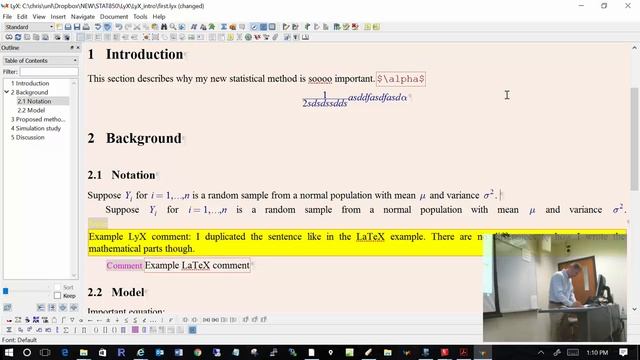Image resolution: width=640 pixels, height=360 pixels.
Task: Click the "2.1 Notation" heading in document
Action: coord(121,175)
